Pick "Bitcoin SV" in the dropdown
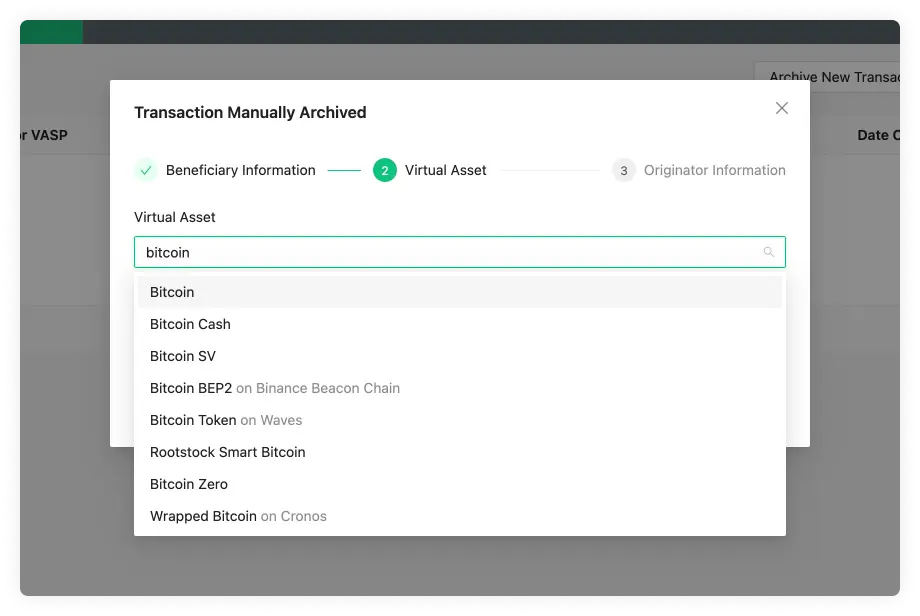The height and width of the screenshot is (616, 920). coord(183,356)
